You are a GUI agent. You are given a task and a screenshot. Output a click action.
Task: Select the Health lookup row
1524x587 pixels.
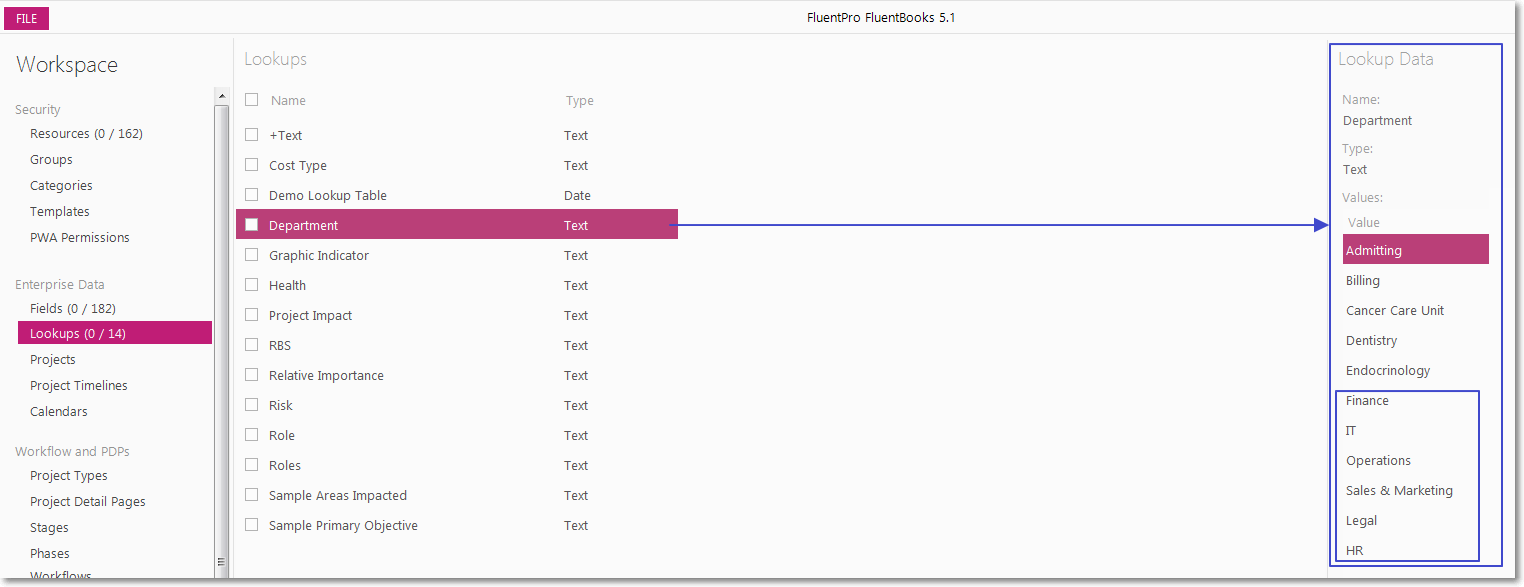point(457,285)
